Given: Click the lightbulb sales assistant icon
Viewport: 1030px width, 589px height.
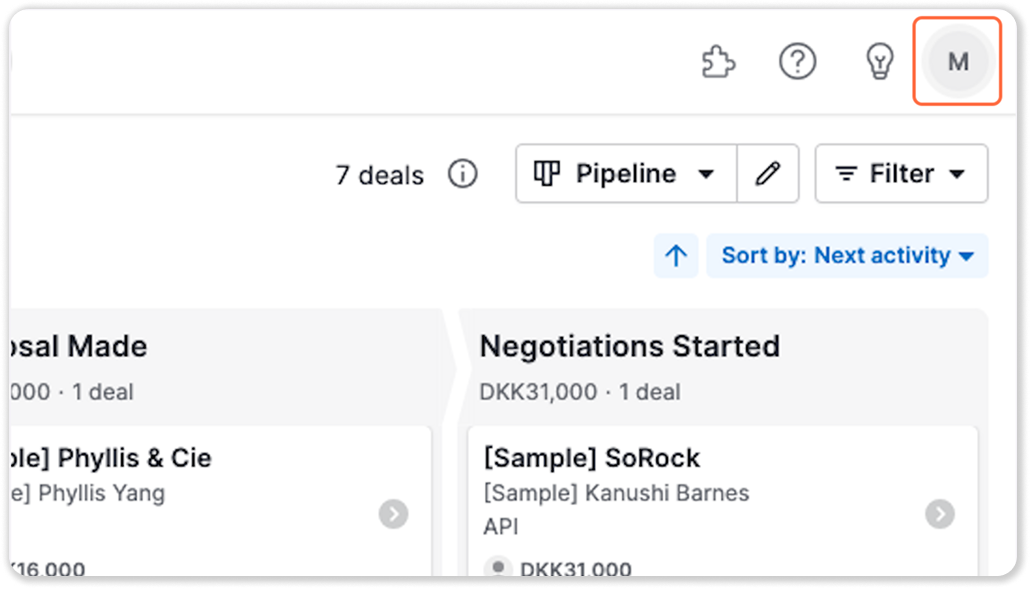Looking at the screenshot, I should [878, 63].
